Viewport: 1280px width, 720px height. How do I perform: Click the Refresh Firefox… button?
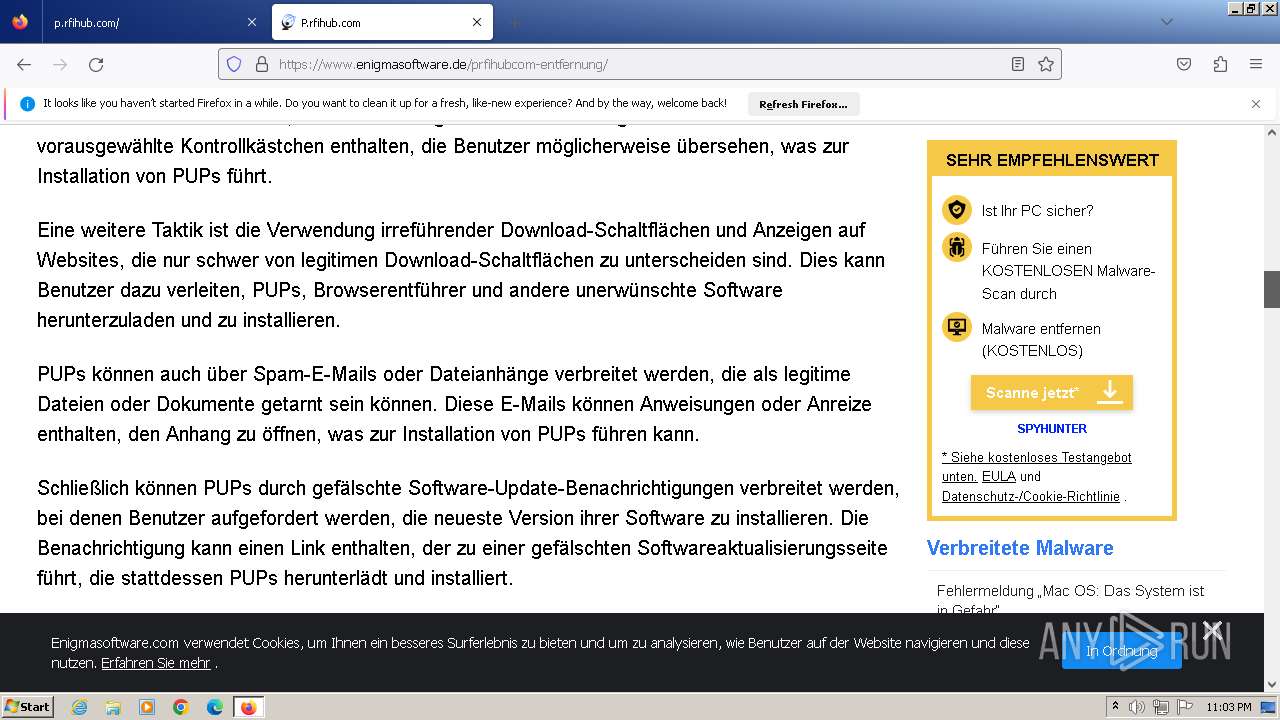point(803,104)
